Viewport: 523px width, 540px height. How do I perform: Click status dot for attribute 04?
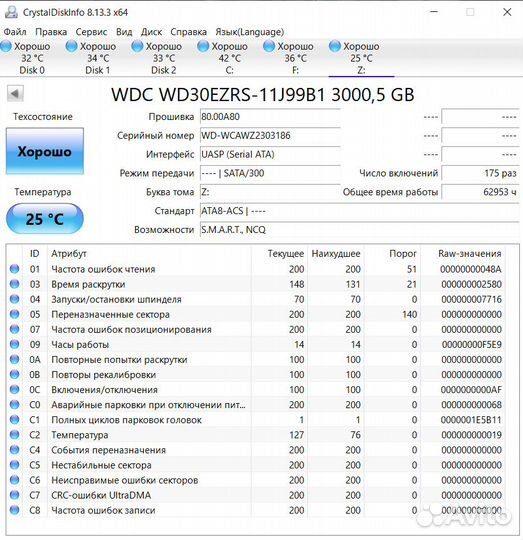[x=14, y=299]
